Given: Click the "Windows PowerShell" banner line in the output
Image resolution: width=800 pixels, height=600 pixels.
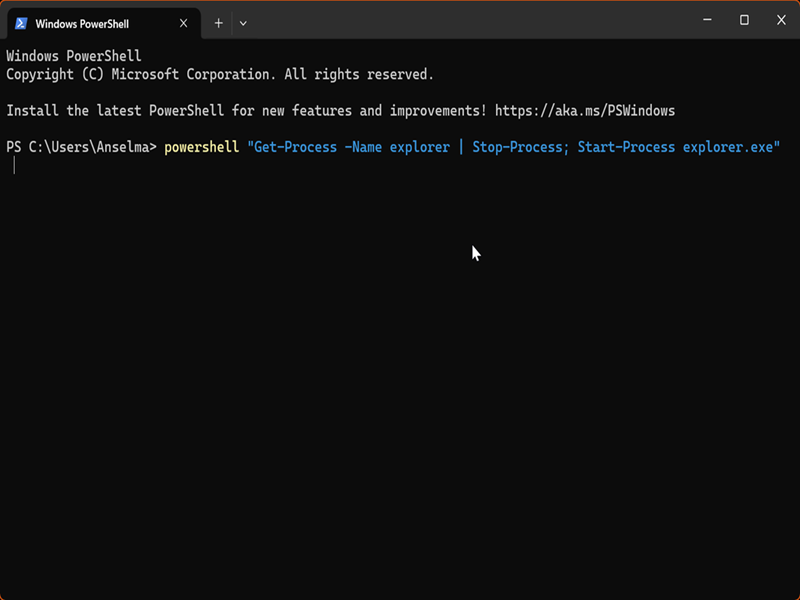Looking at the screenshot, I should 73,56.
